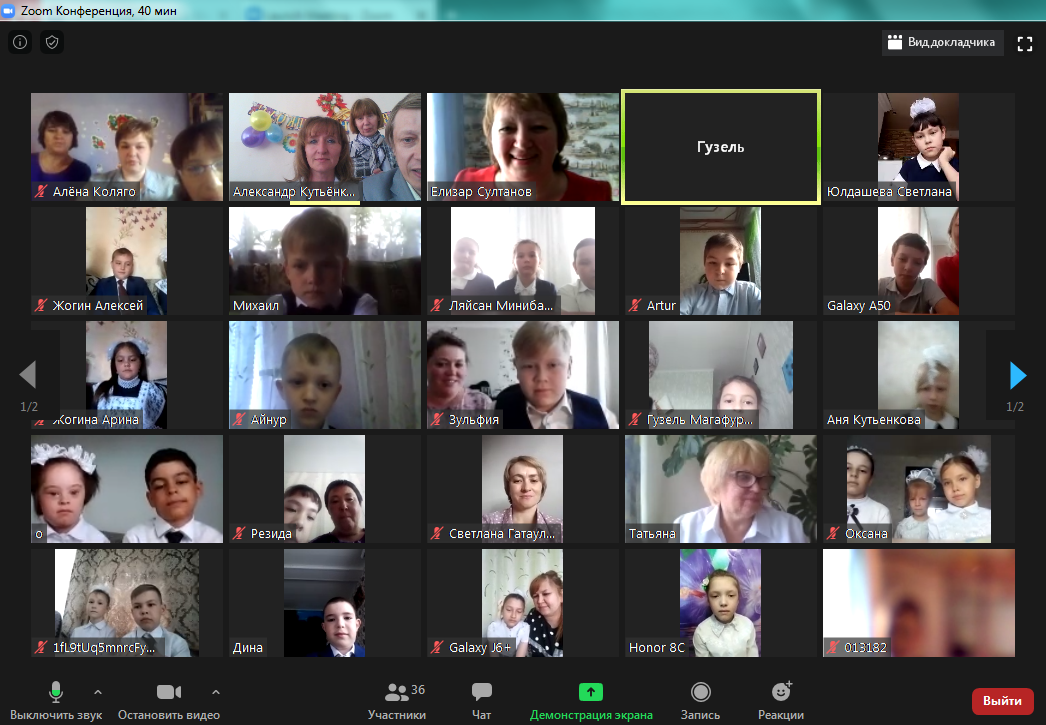Go to previous page of participants
This screenshot has width=1046, height=725.
coord(28,375)
